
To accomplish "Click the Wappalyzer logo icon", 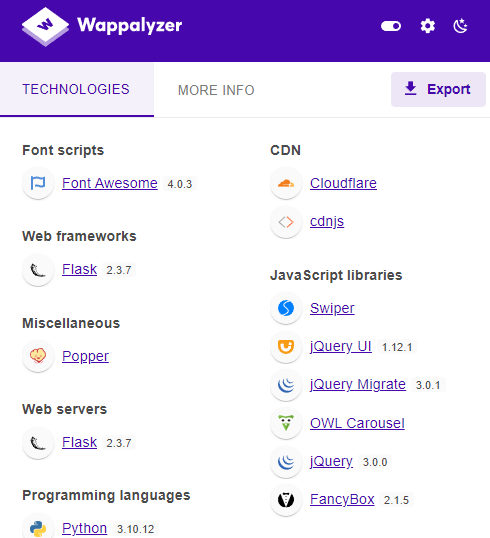I will coord(45,26).
